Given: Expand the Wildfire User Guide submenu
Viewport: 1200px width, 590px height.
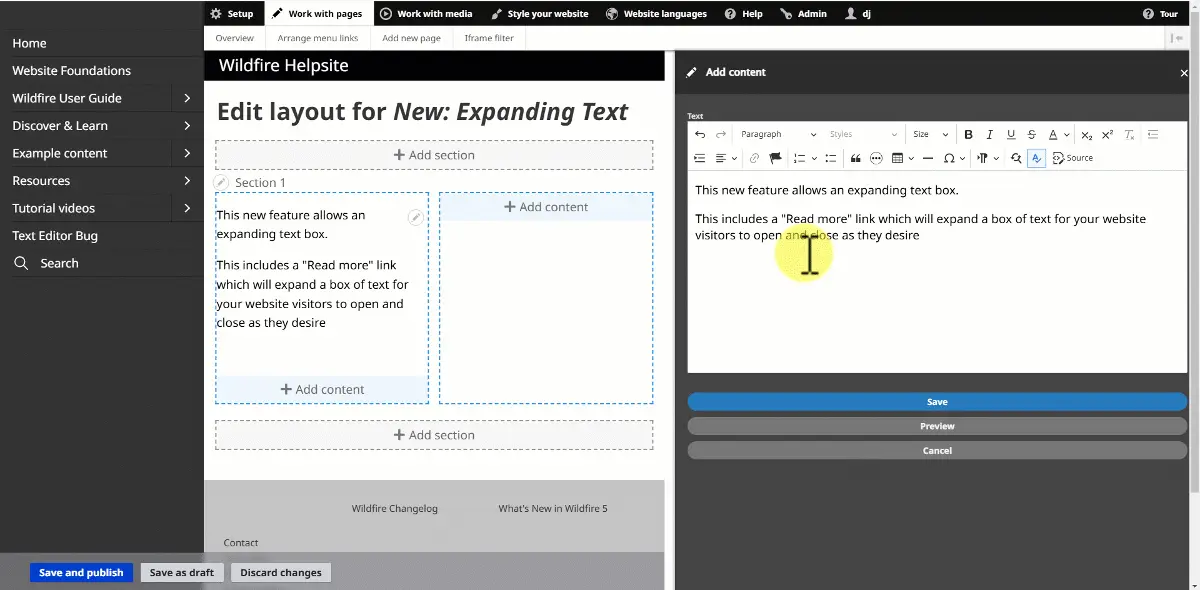Looking at the screenshot, I should pyautogui.click(x=187, y=98).
